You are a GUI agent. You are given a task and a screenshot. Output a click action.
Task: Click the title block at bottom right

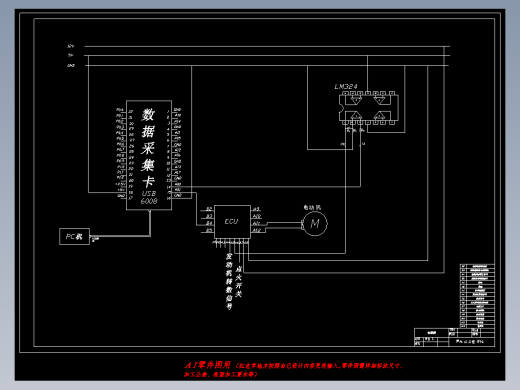click(x=454, y=337)
